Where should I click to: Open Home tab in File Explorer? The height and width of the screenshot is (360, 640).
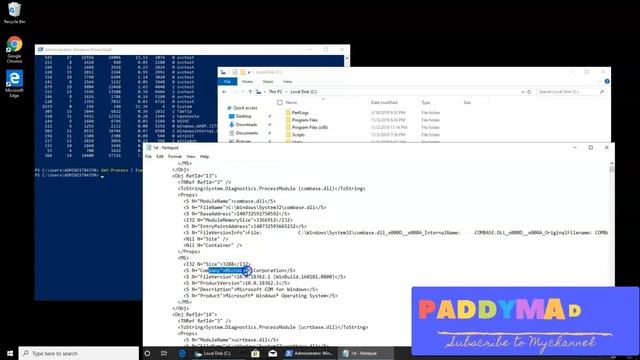pos(247,82)
